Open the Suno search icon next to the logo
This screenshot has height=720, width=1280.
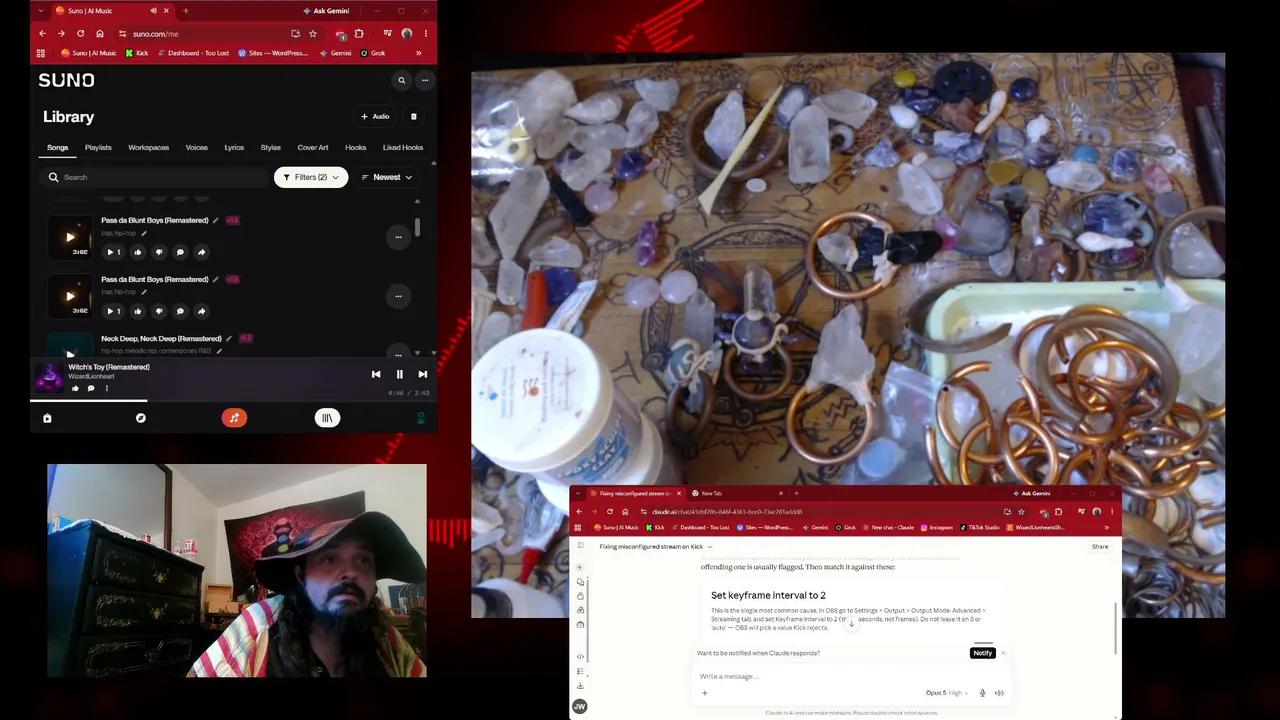tap(402, 80)
